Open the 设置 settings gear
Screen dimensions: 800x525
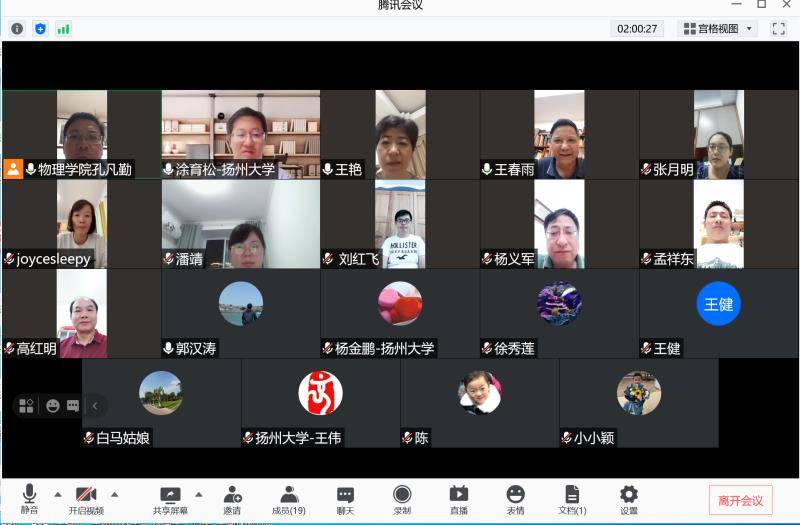(629, 500)
